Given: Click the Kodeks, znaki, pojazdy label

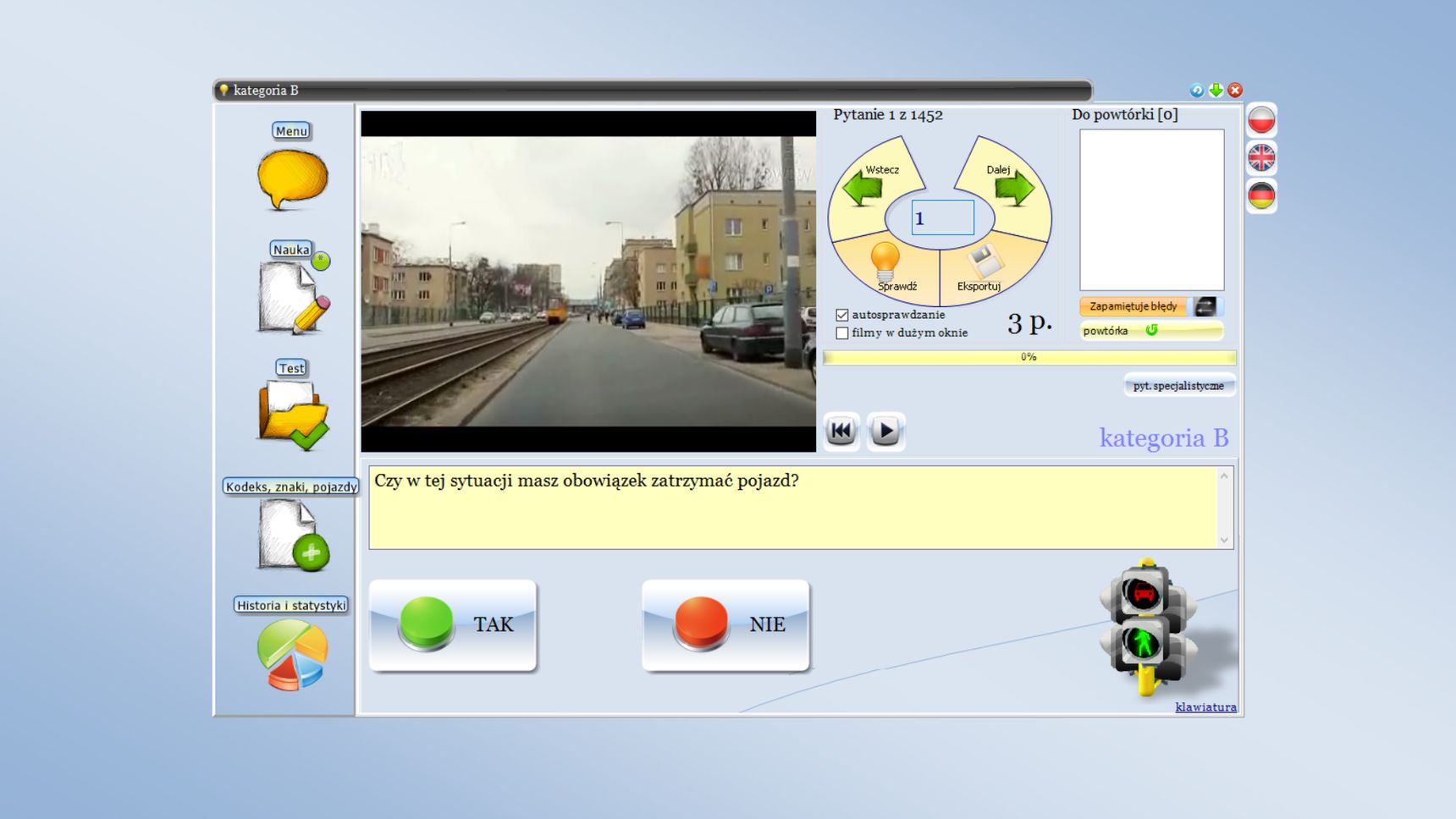Looking at the screenshot, I should pos(291,486).
